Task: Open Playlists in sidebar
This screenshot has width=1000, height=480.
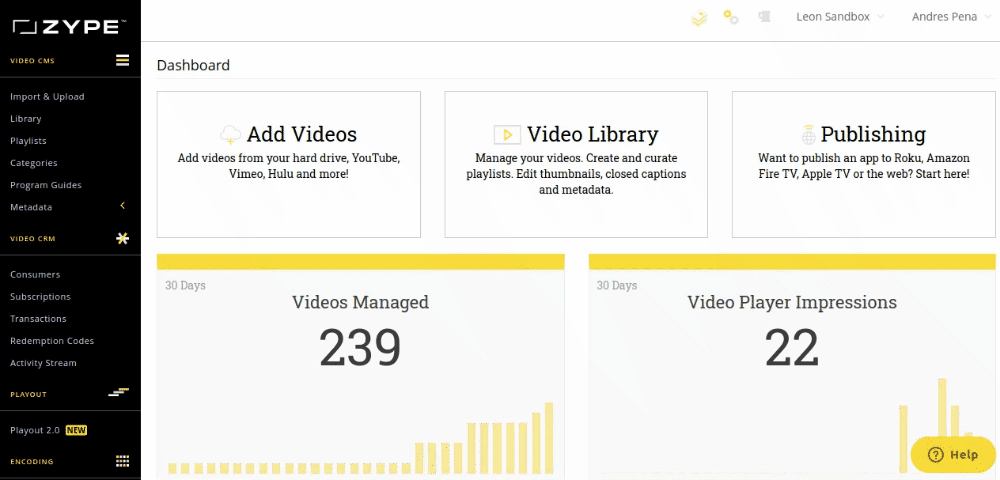Action: pos(28,141)
